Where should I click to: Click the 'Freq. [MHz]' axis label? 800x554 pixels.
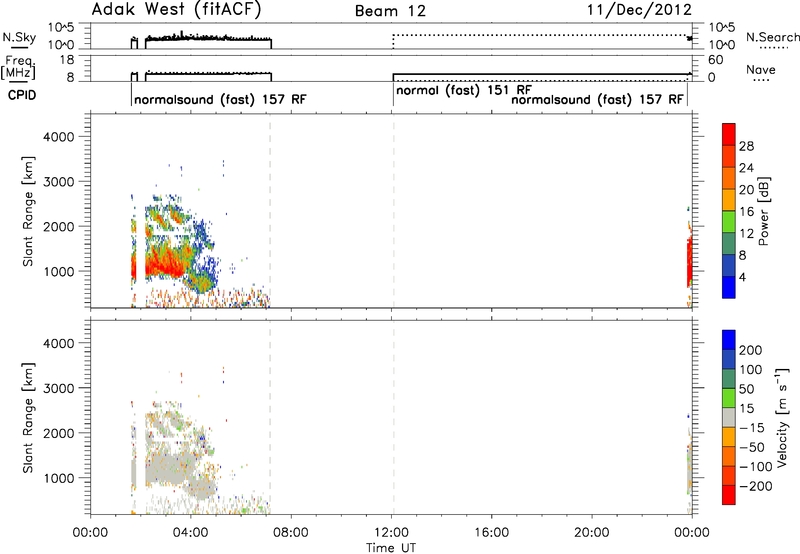point(18,67)
